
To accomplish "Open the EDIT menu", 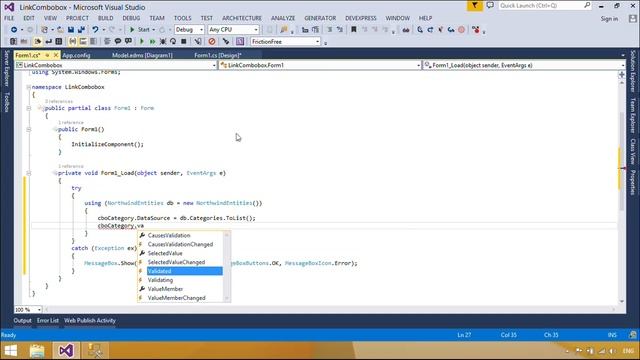I will click(x=29, y=18).
